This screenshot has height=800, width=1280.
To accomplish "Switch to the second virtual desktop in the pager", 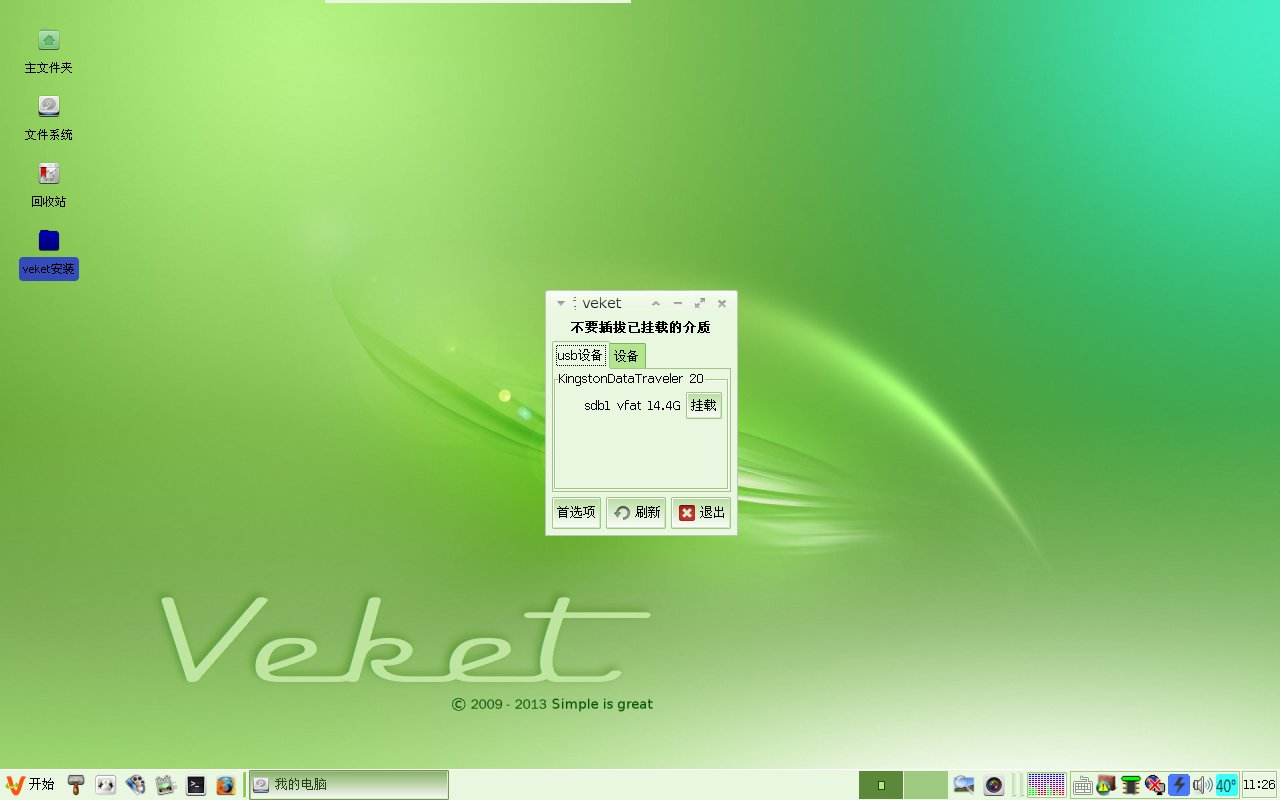I will pos(925,785).
